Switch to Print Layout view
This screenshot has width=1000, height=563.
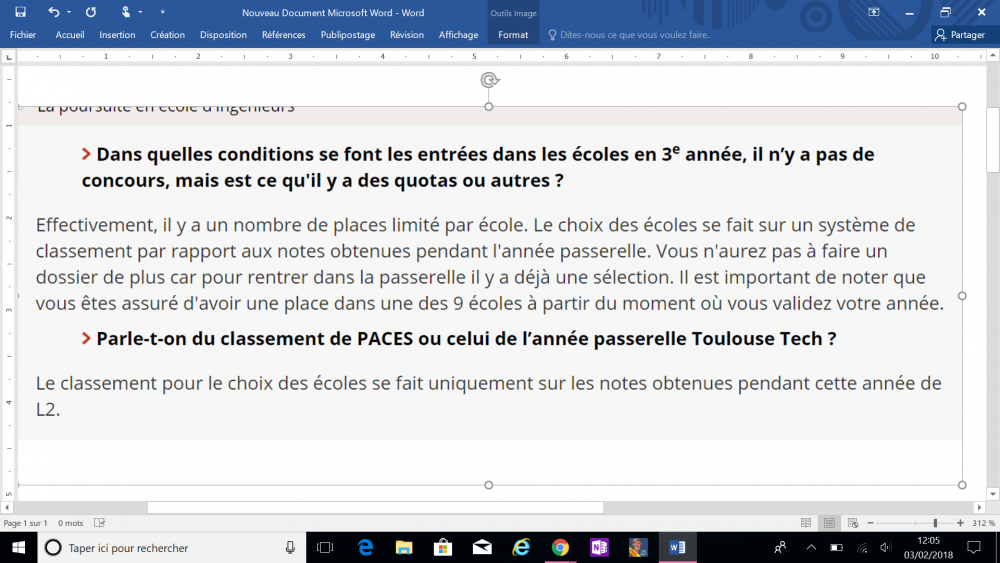tap(829, 523)
